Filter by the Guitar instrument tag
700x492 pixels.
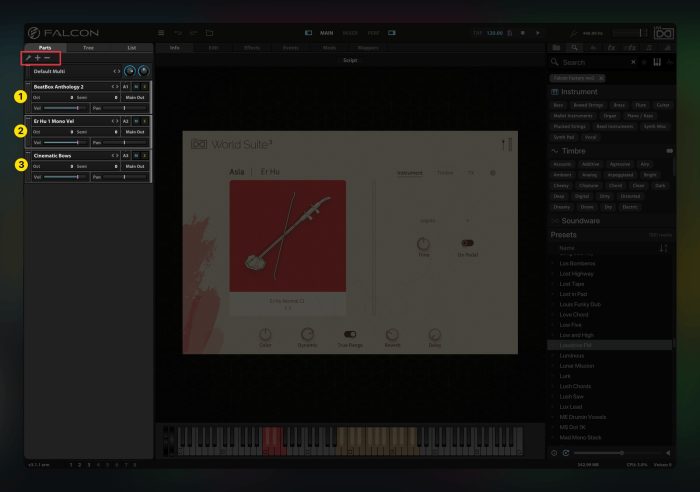pyautogui.click(x=662, y=105)
